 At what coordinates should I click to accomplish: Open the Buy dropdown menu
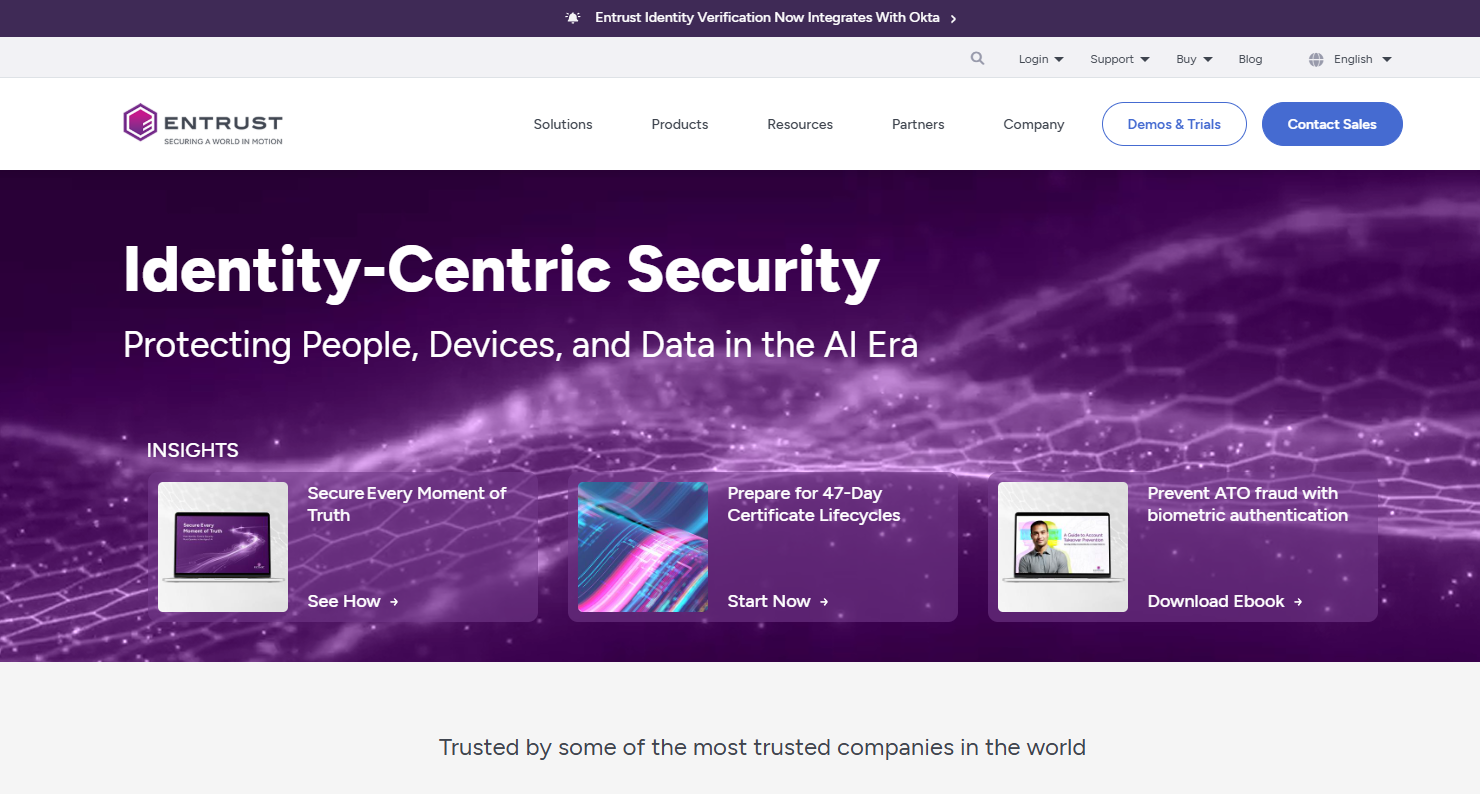point(1194,60)
